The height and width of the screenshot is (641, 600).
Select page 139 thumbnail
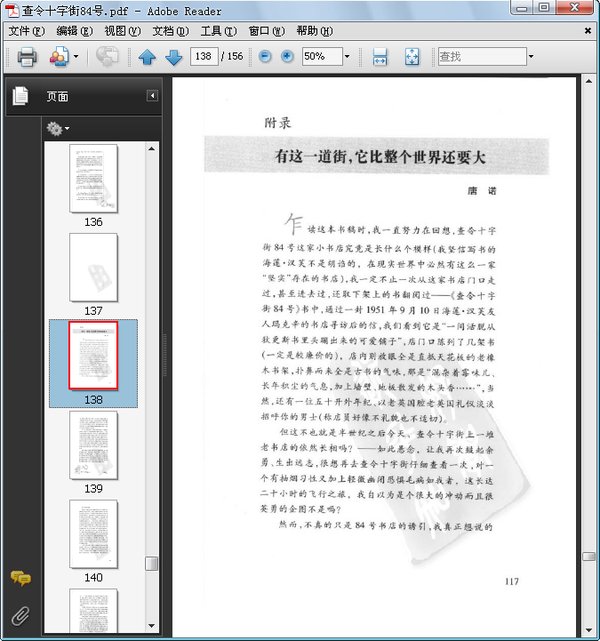[93, 446]
